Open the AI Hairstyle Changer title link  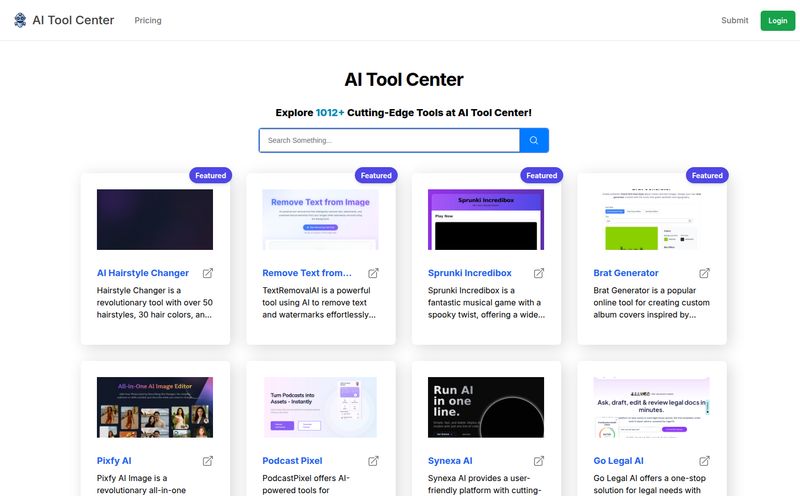pos(143,273)
